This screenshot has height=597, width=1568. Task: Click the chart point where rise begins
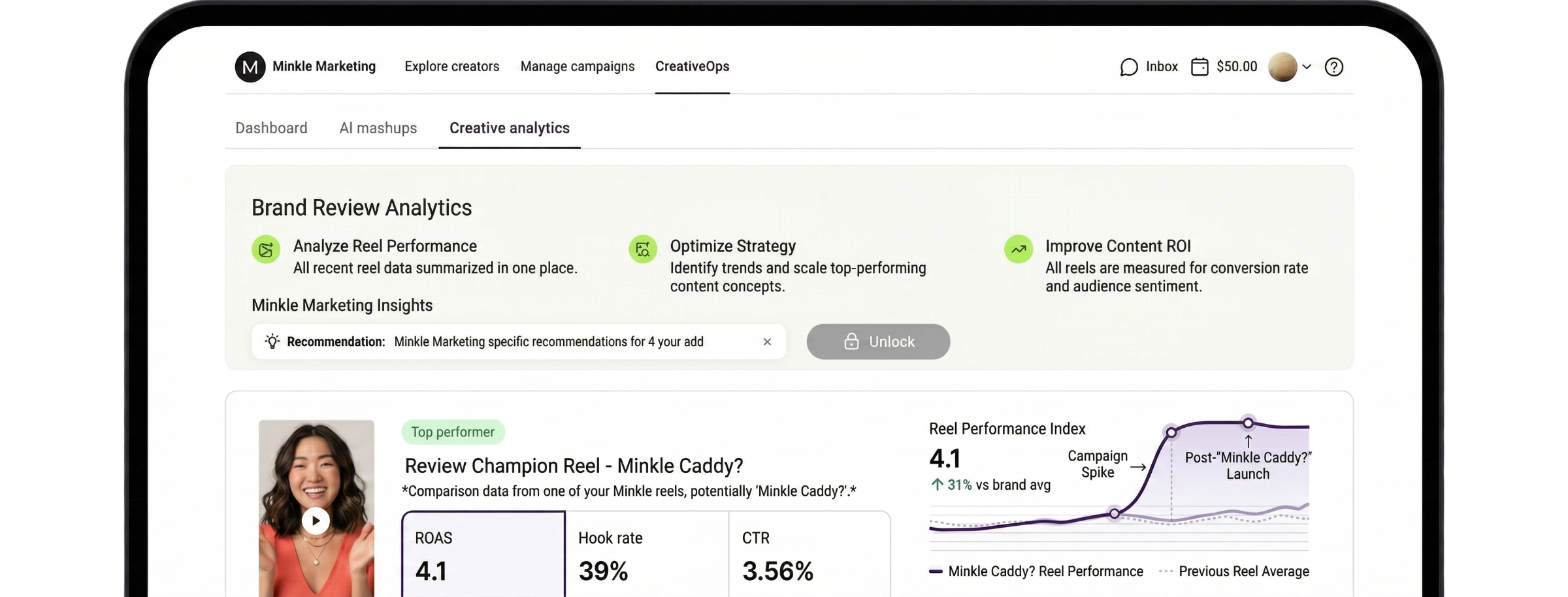click(1114, 514)
